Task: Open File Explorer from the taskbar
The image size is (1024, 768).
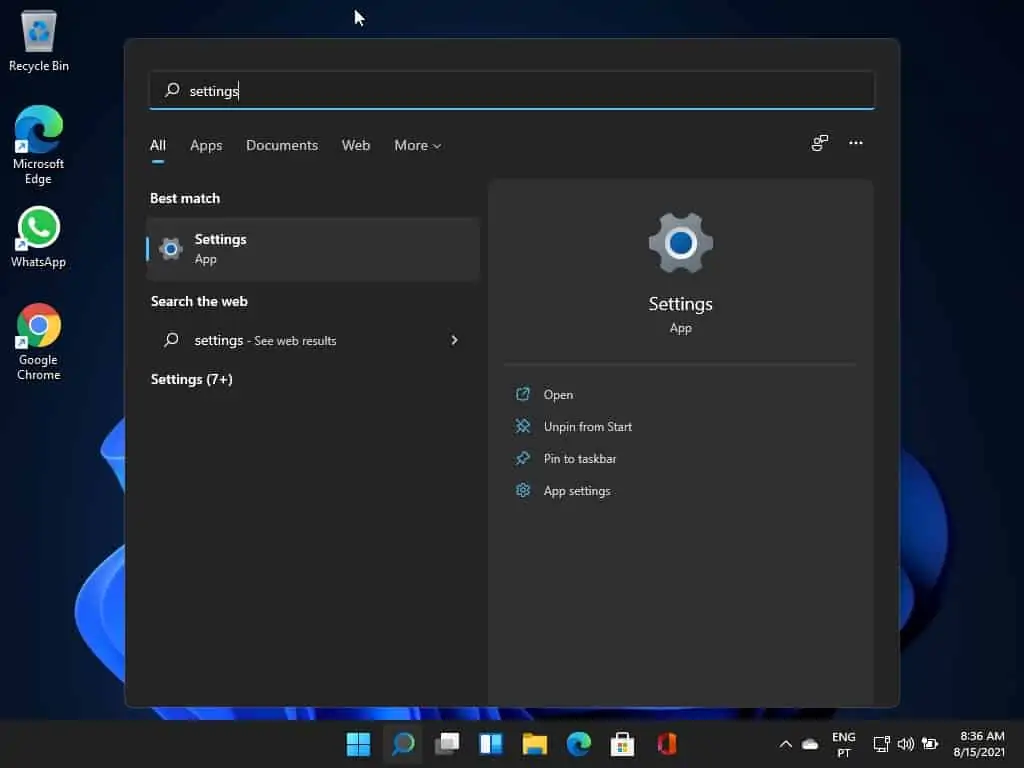Action: 534,744
